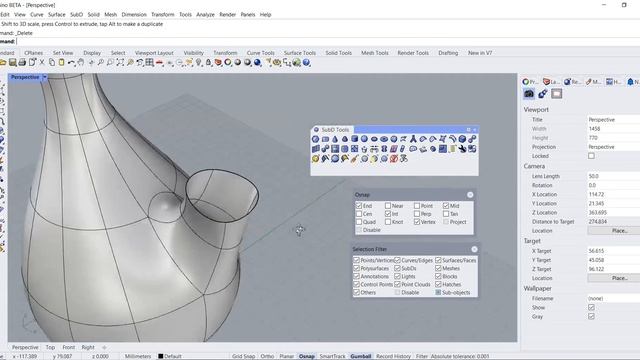The height and width of the screenshot is (360, 640).
Task: Enable the Point osnap checkbox
Action: pos(417,206)
